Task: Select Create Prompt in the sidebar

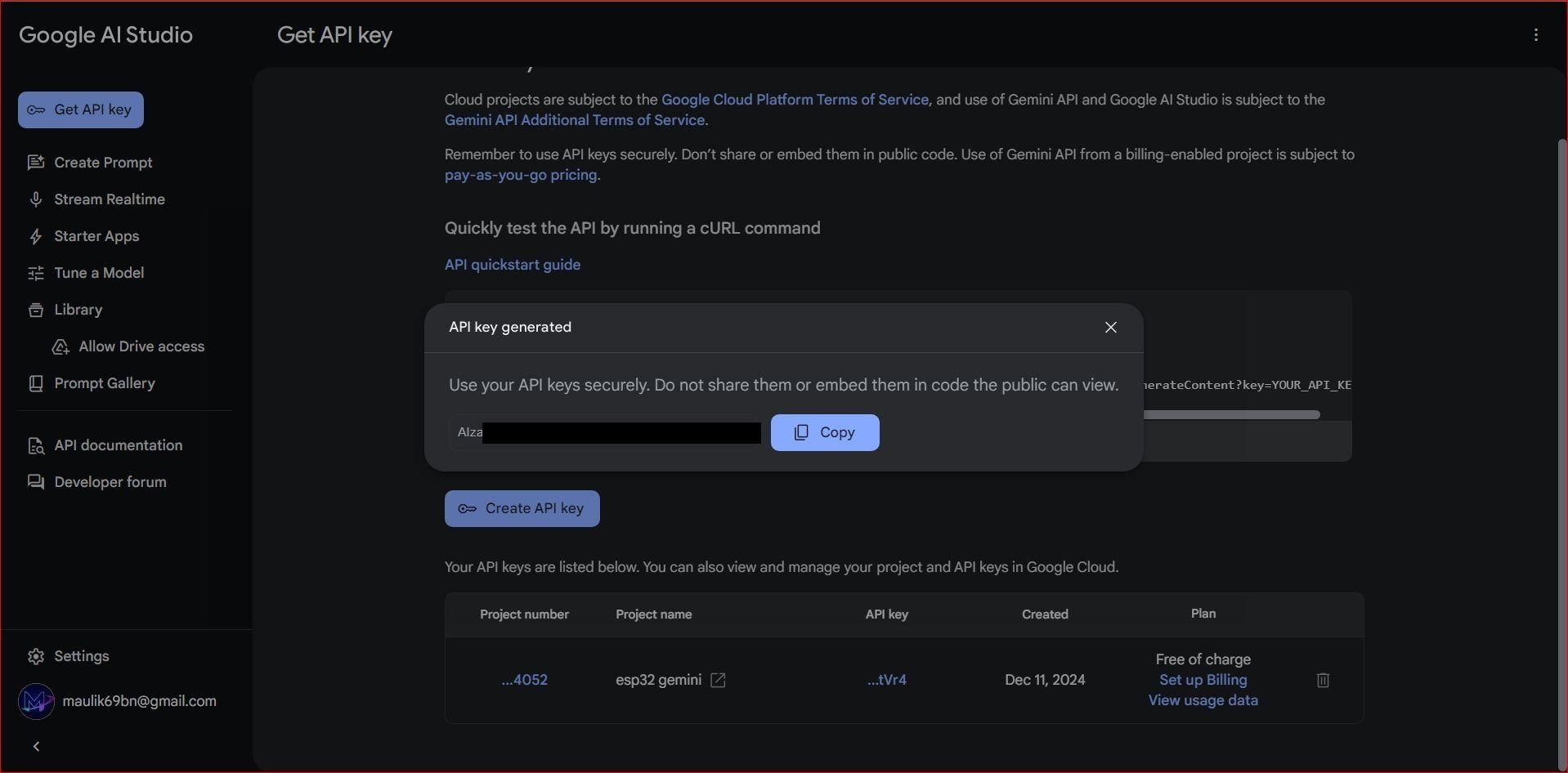Action: [103, 162]
